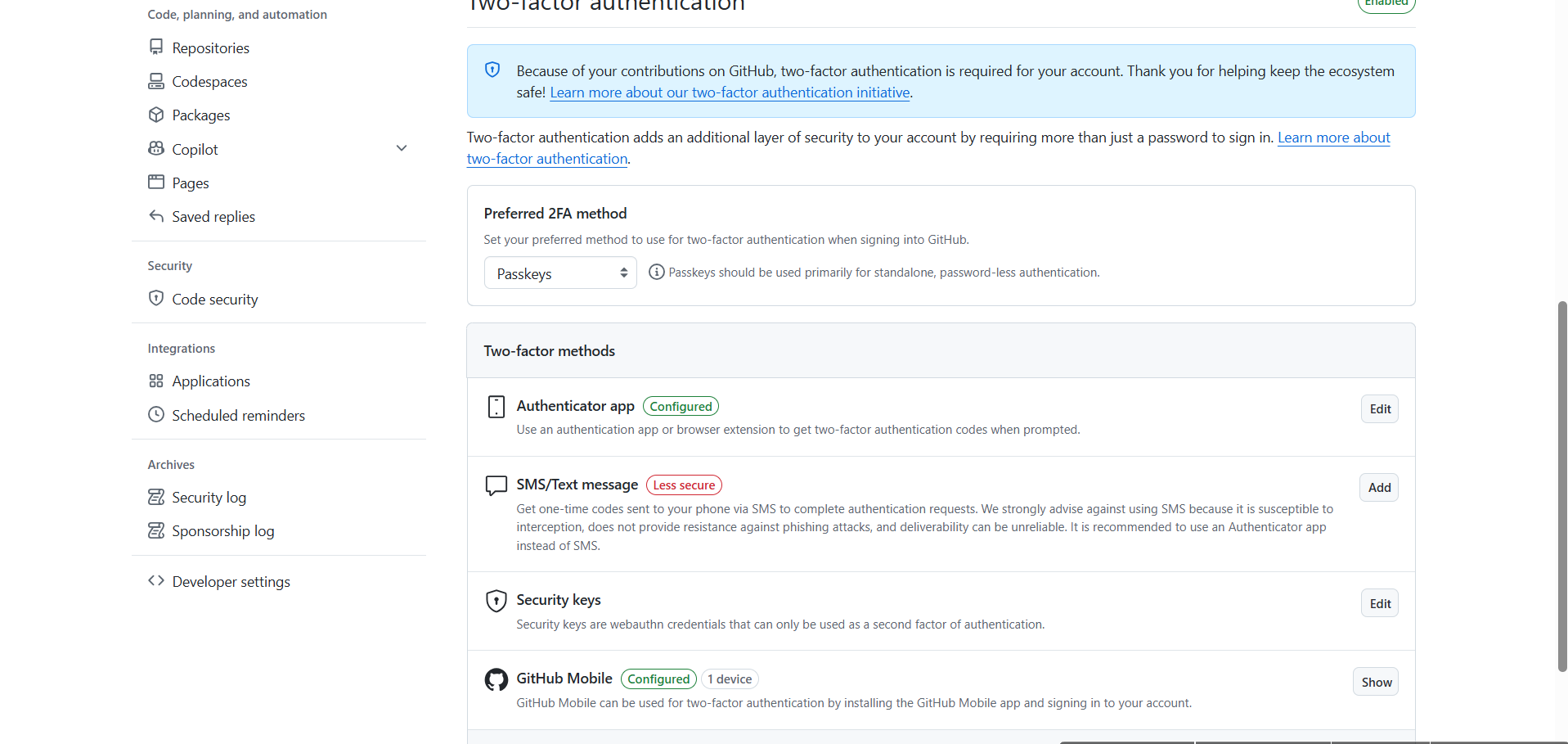Click the shield icon in the blue banner

(492, 70)
